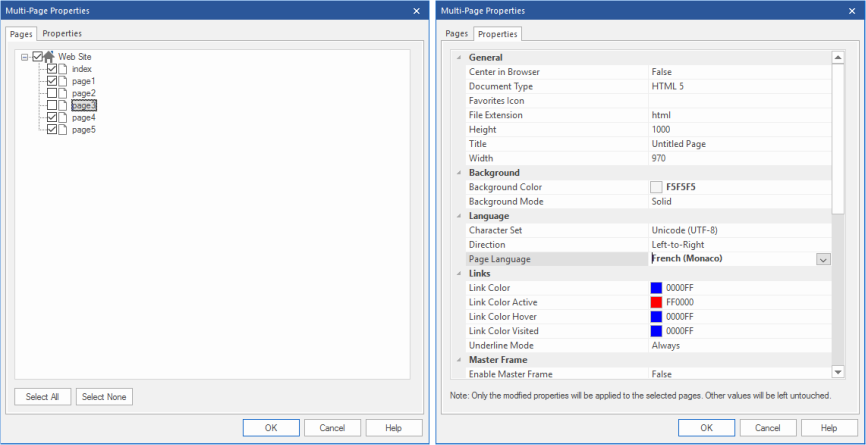This screenshot has height=445, width=866.
Task: Select the page3 tree item label
Action: (x=84, y=105)
